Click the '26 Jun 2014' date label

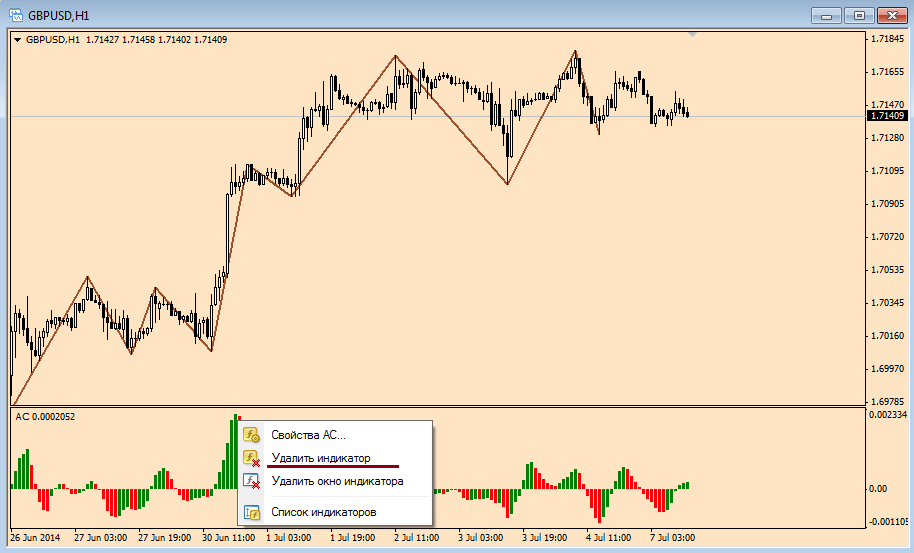coord(35,537)
